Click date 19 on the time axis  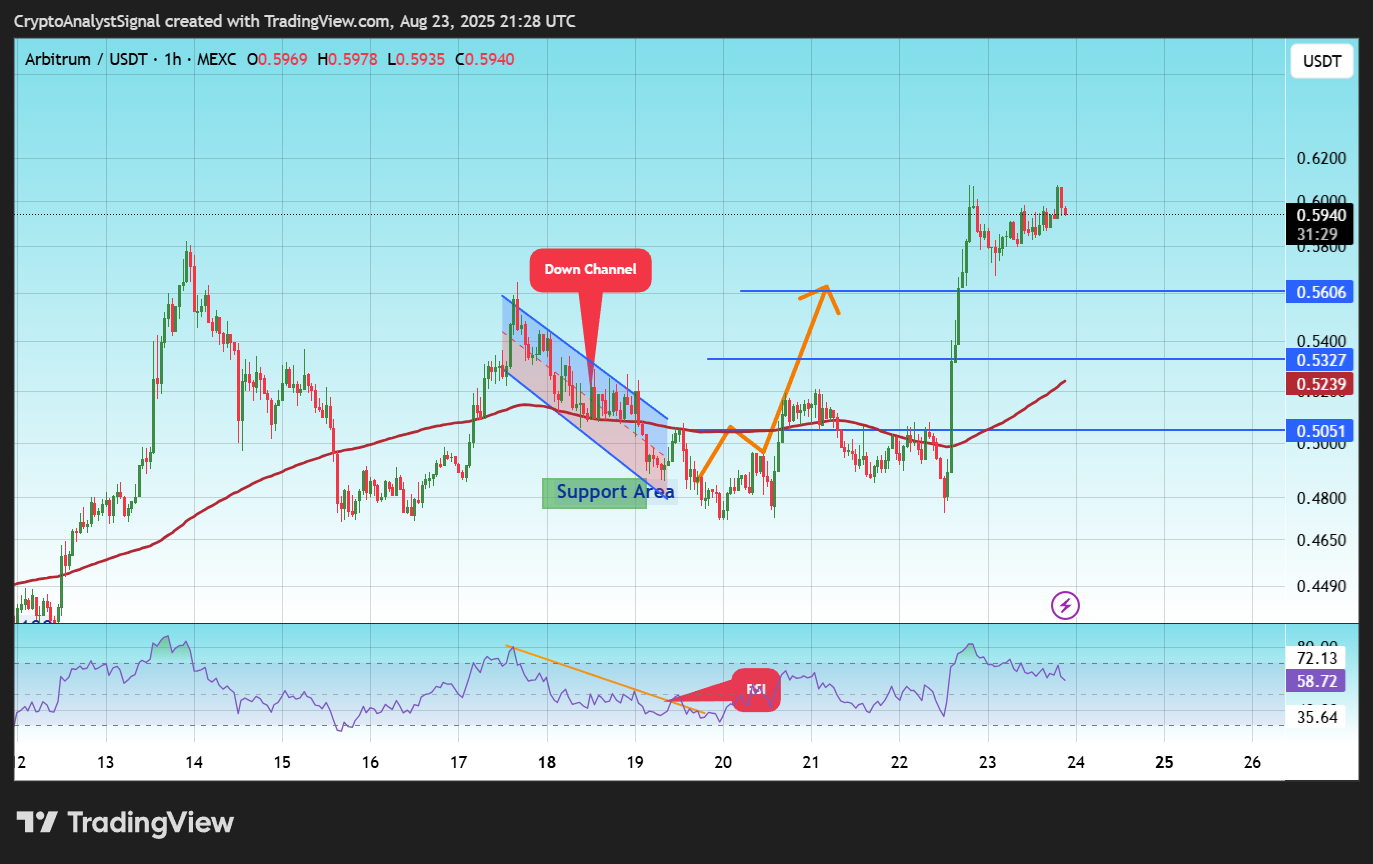coord(635,762)
